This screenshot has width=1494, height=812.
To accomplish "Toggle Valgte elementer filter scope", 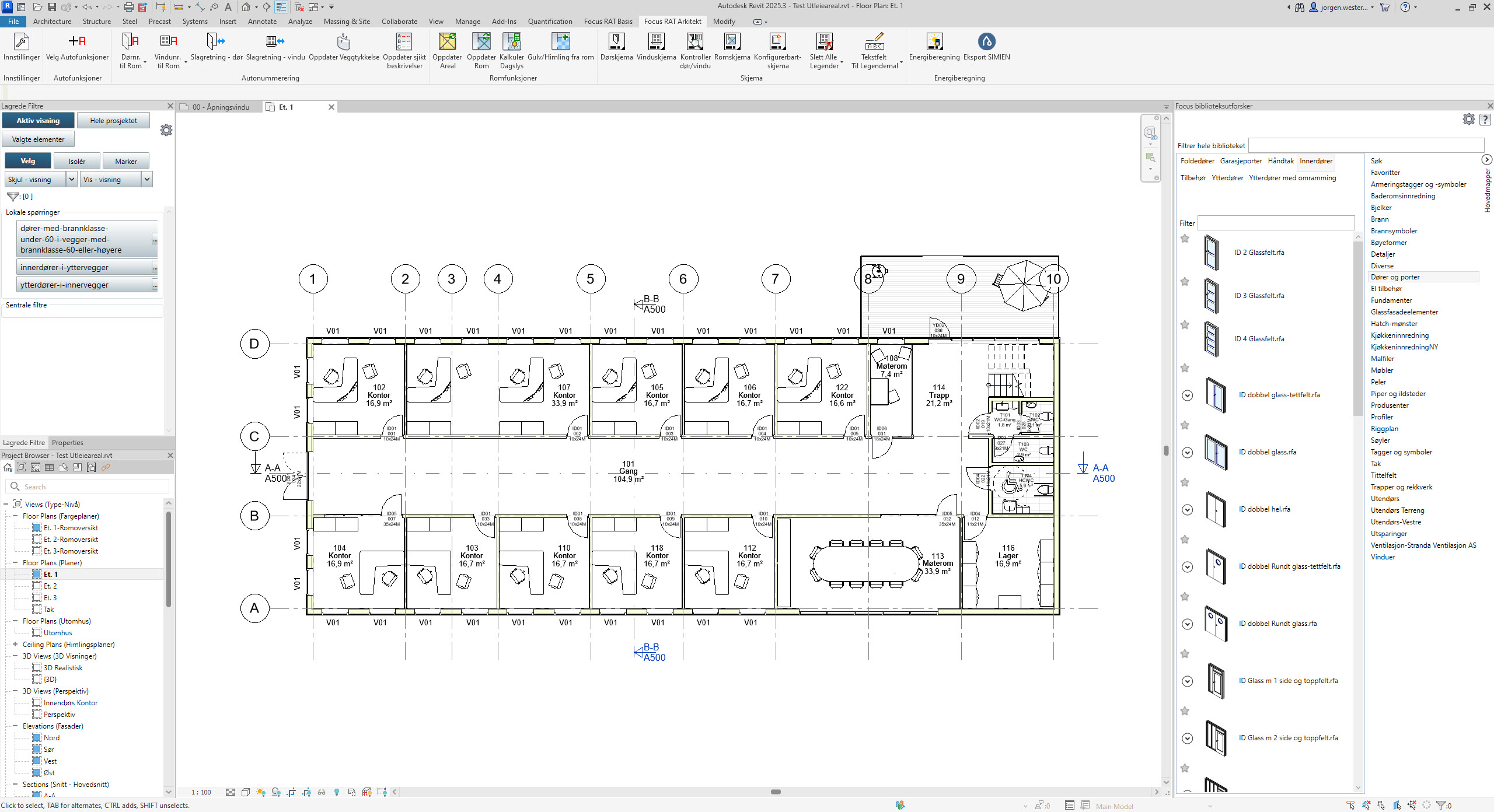I will pos(38,139).
